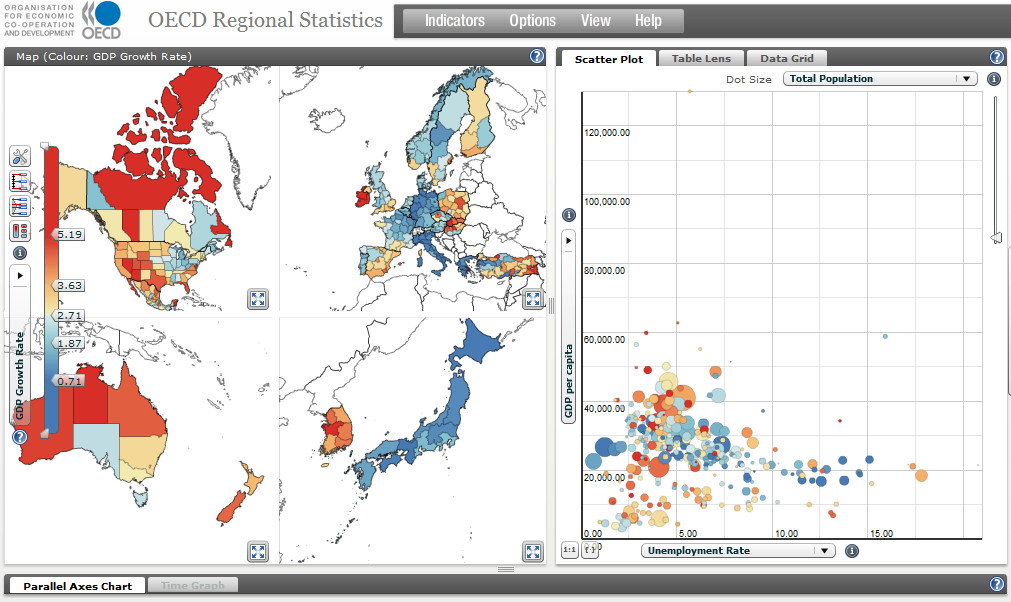Open help for the Map panel header

pyautogui.click(x=536, y=56)
